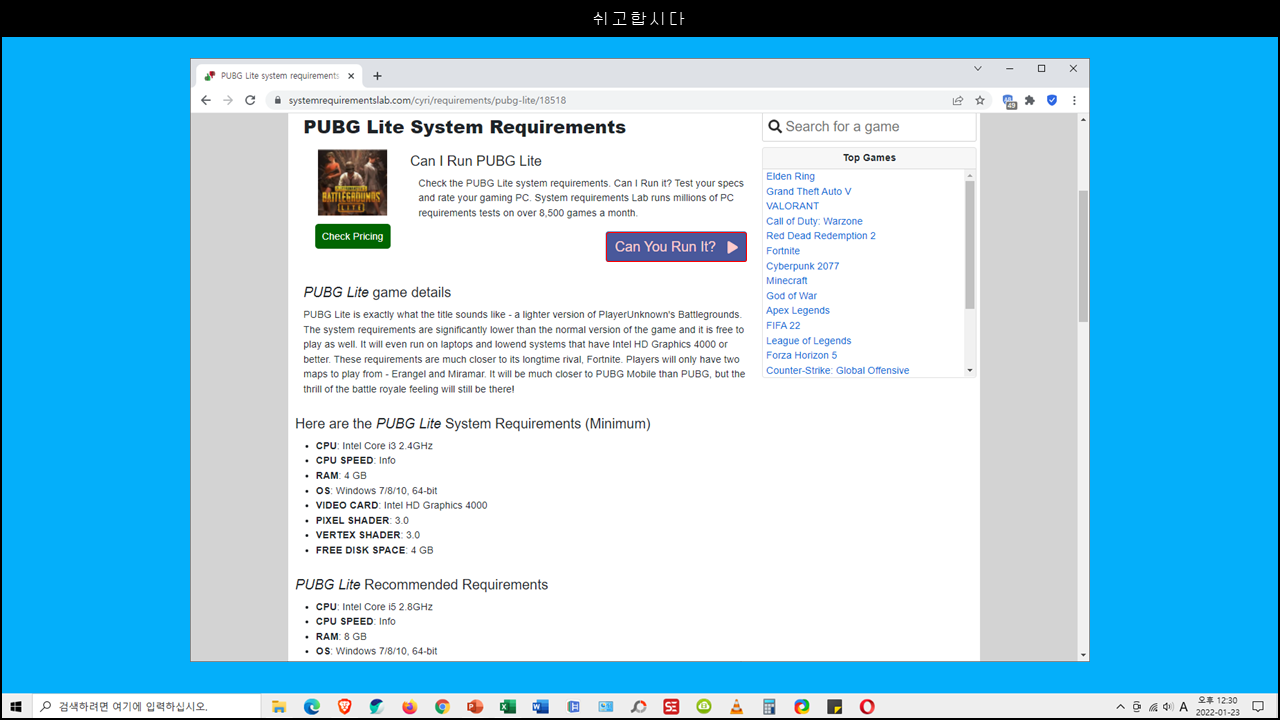The width and height of the screenshot is (1280, 720).
Task: Click the page scrollbar up arrow
Action: coord(1083,120)
